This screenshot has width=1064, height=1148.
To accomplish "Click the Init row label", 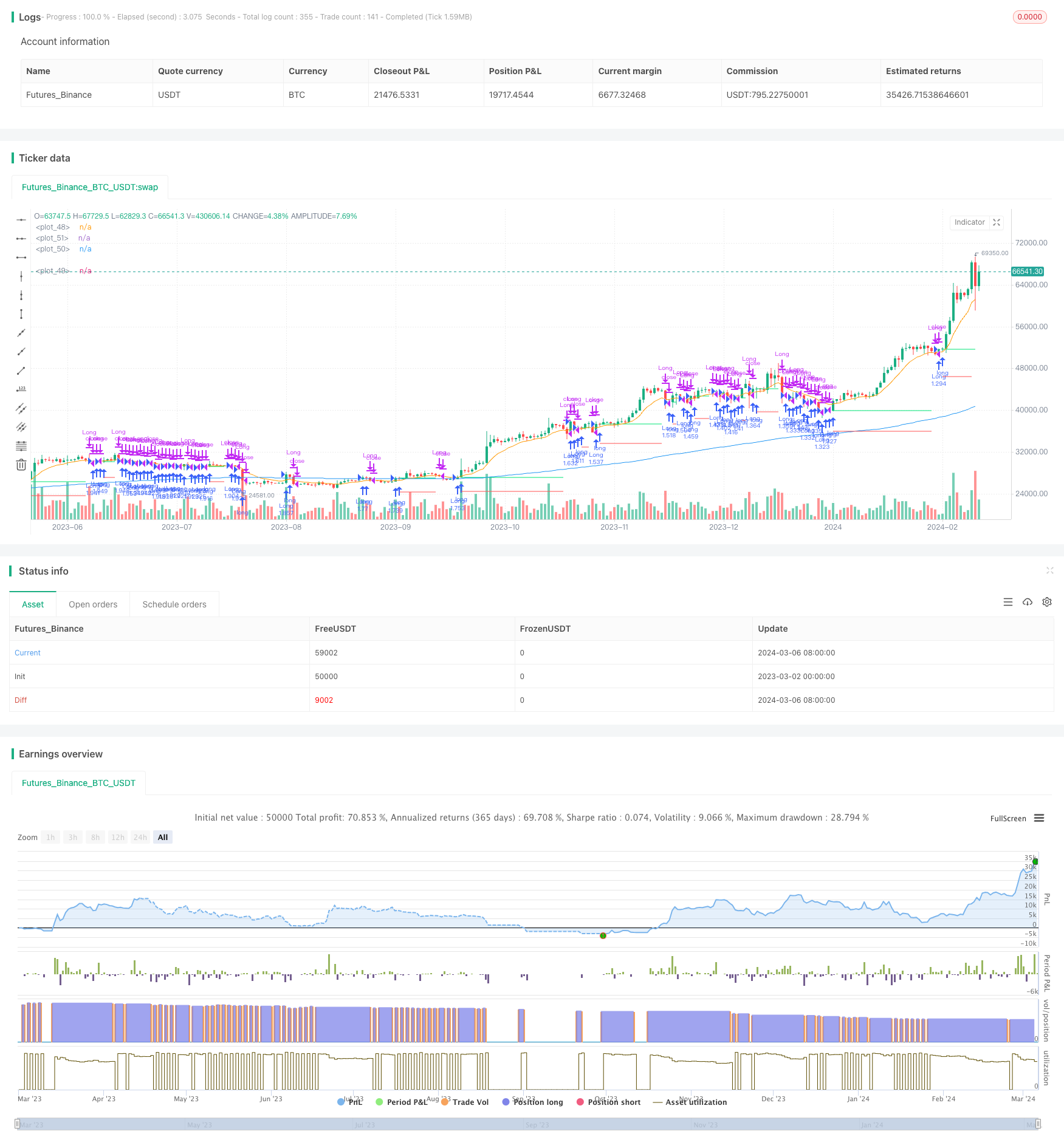I will [x=20, y=677].
